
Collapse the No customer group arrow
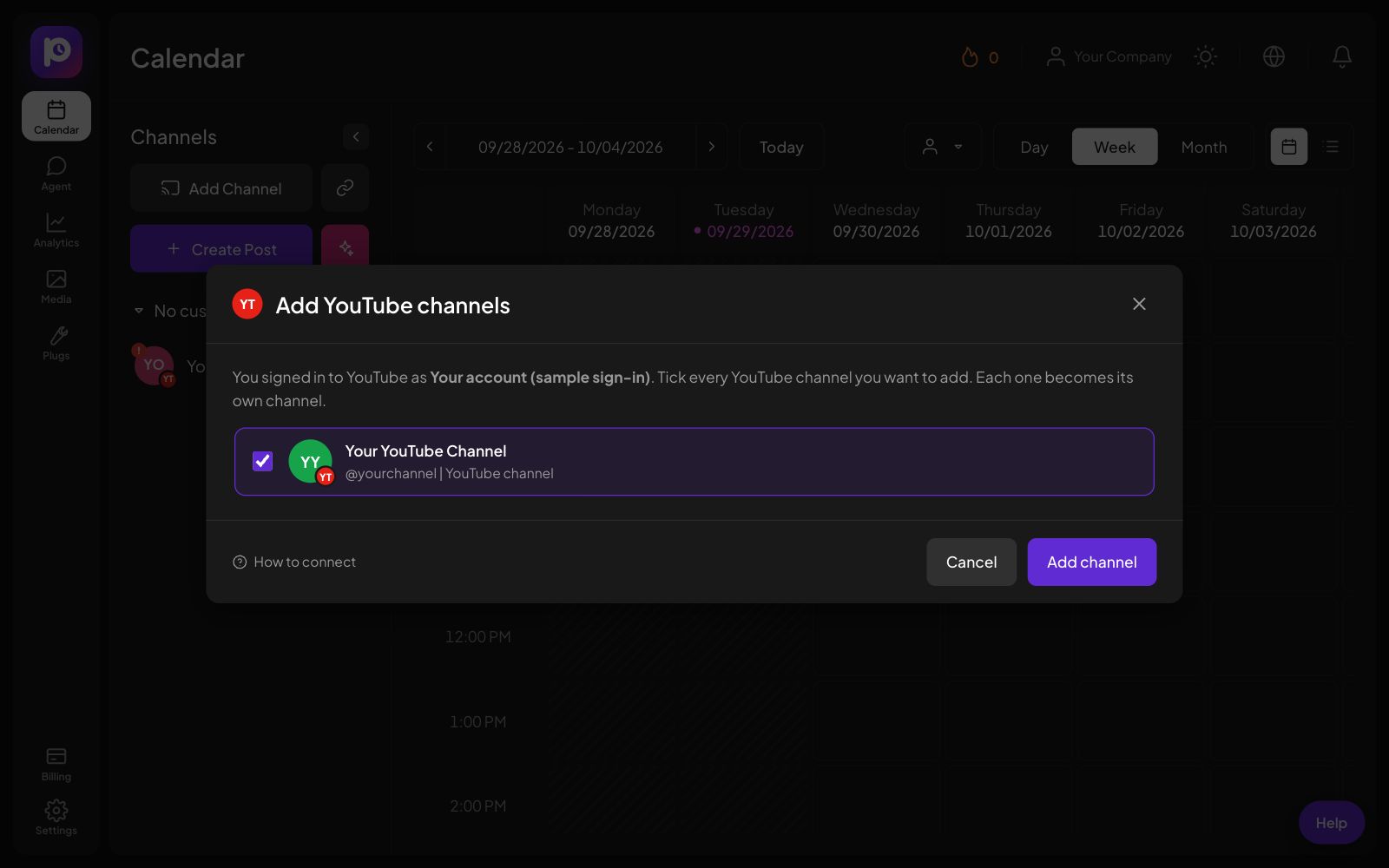[139, 311]
